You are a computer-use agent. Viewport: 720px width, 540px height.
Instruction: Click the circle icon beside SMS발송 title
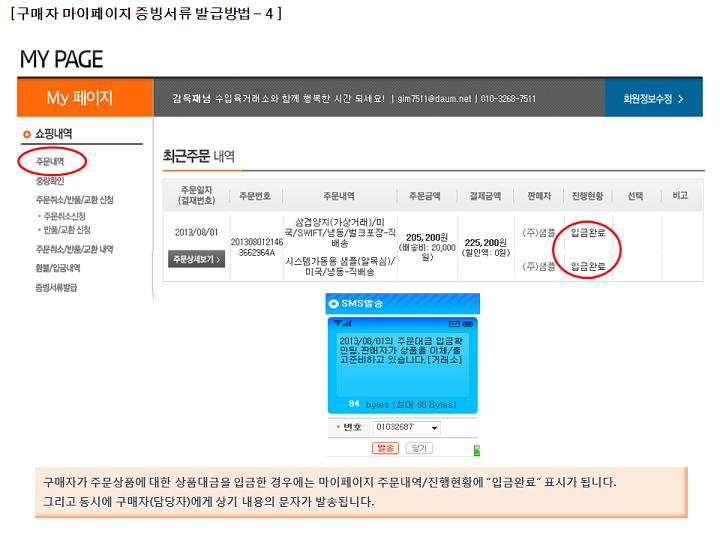[x=334, y=303]
